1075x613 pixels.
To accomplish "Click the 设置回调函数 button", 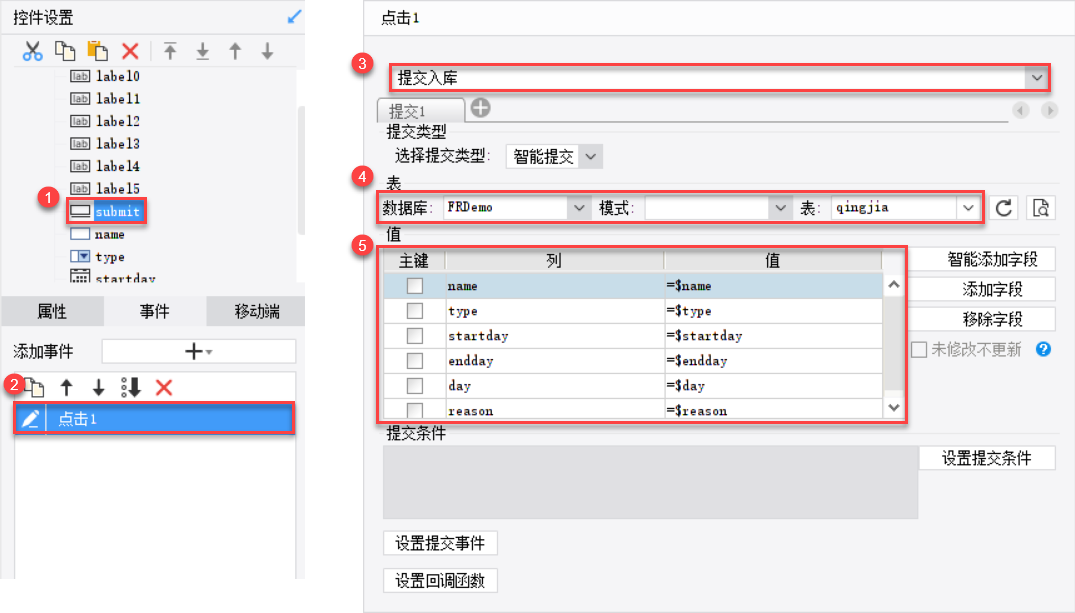I will (440, 581).
